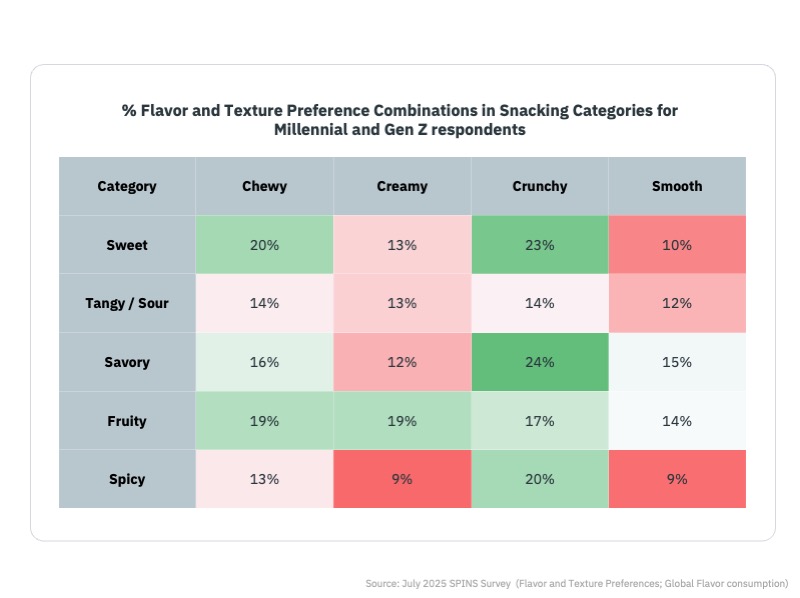Select the Chewy column header
The image size is (800, 598).
[264, 186]
